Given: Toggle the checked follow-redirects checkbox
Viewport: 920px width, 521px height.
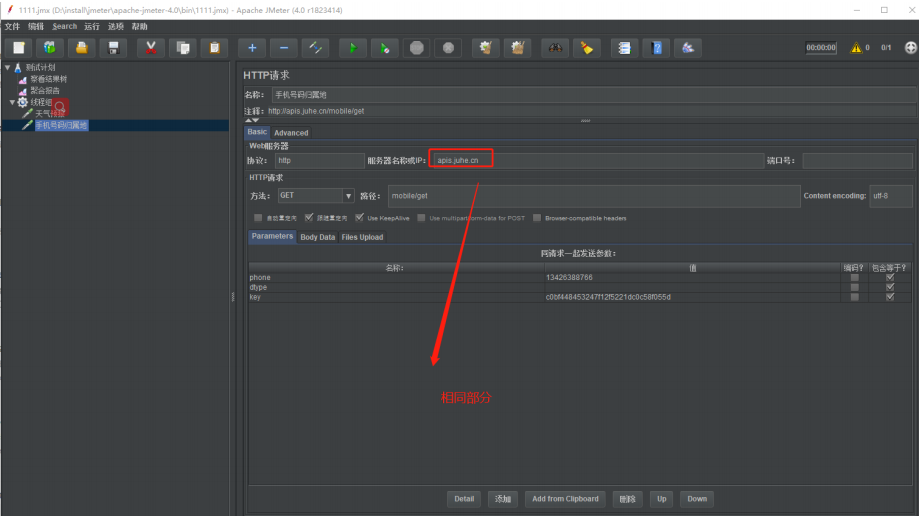Looking at the screenshot, I should (309, 218).
